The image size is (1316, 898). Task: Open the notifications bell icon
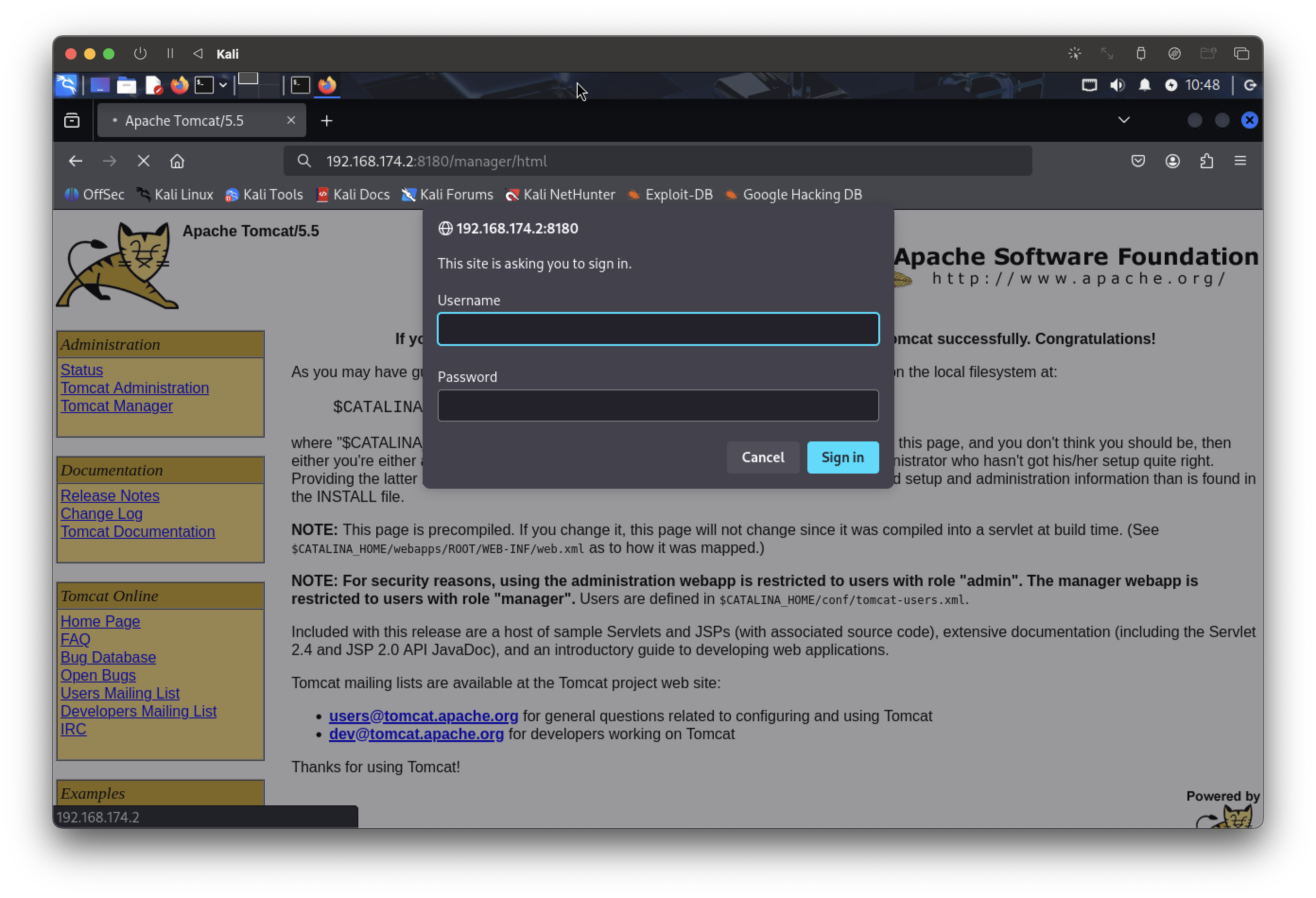[x=1144, y=85]
